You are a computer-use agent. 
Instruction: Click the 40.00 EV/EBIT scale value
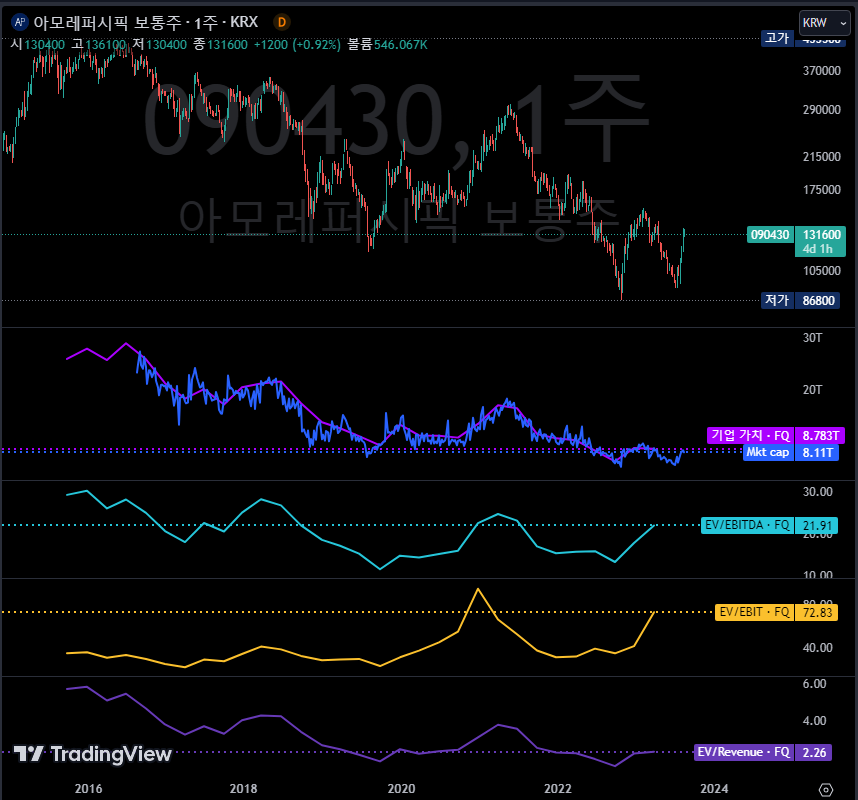818,647
